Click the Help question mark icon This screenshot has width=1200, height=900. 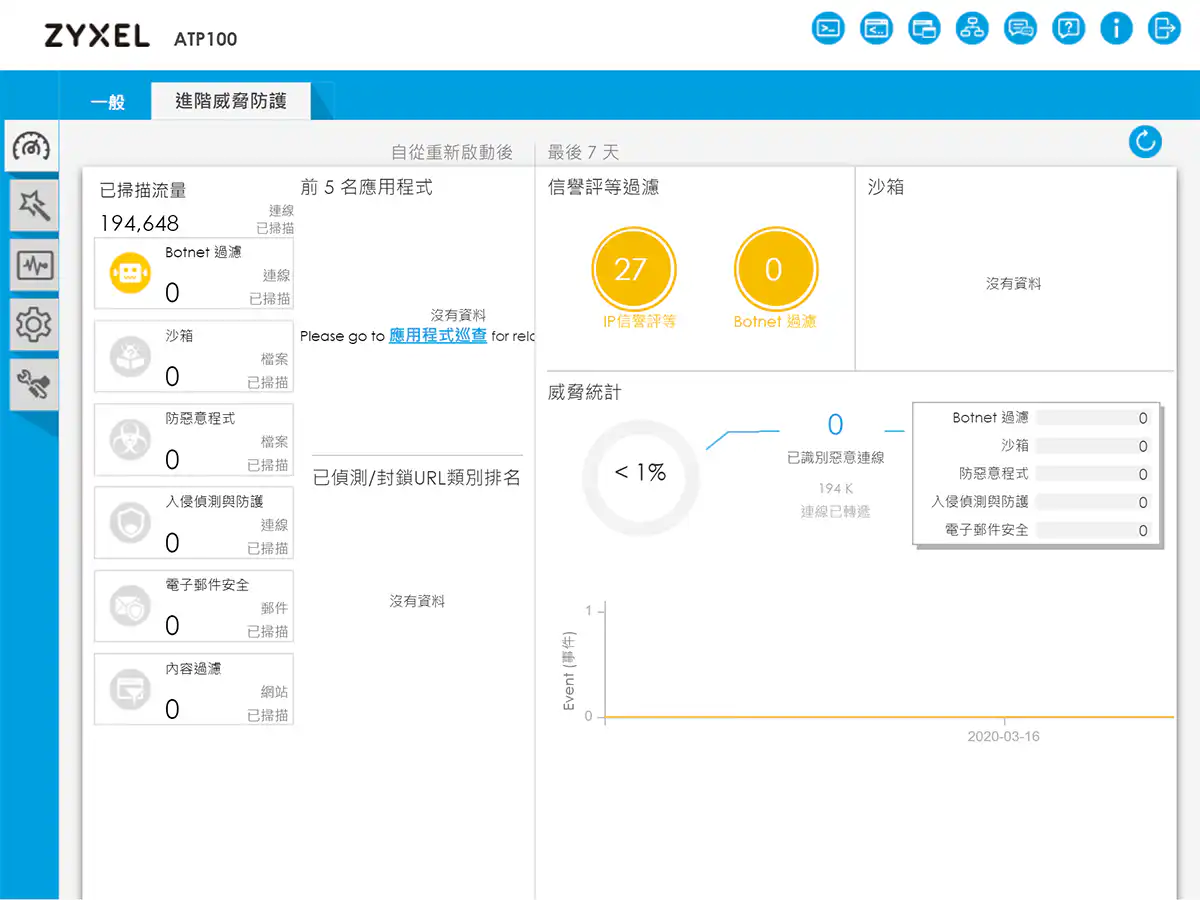click(x=1068, y=28)
